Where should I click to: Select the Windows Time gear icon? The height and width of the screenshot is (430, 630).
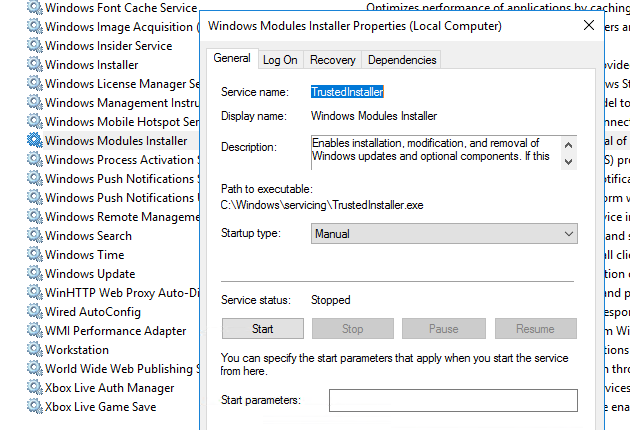35,254
